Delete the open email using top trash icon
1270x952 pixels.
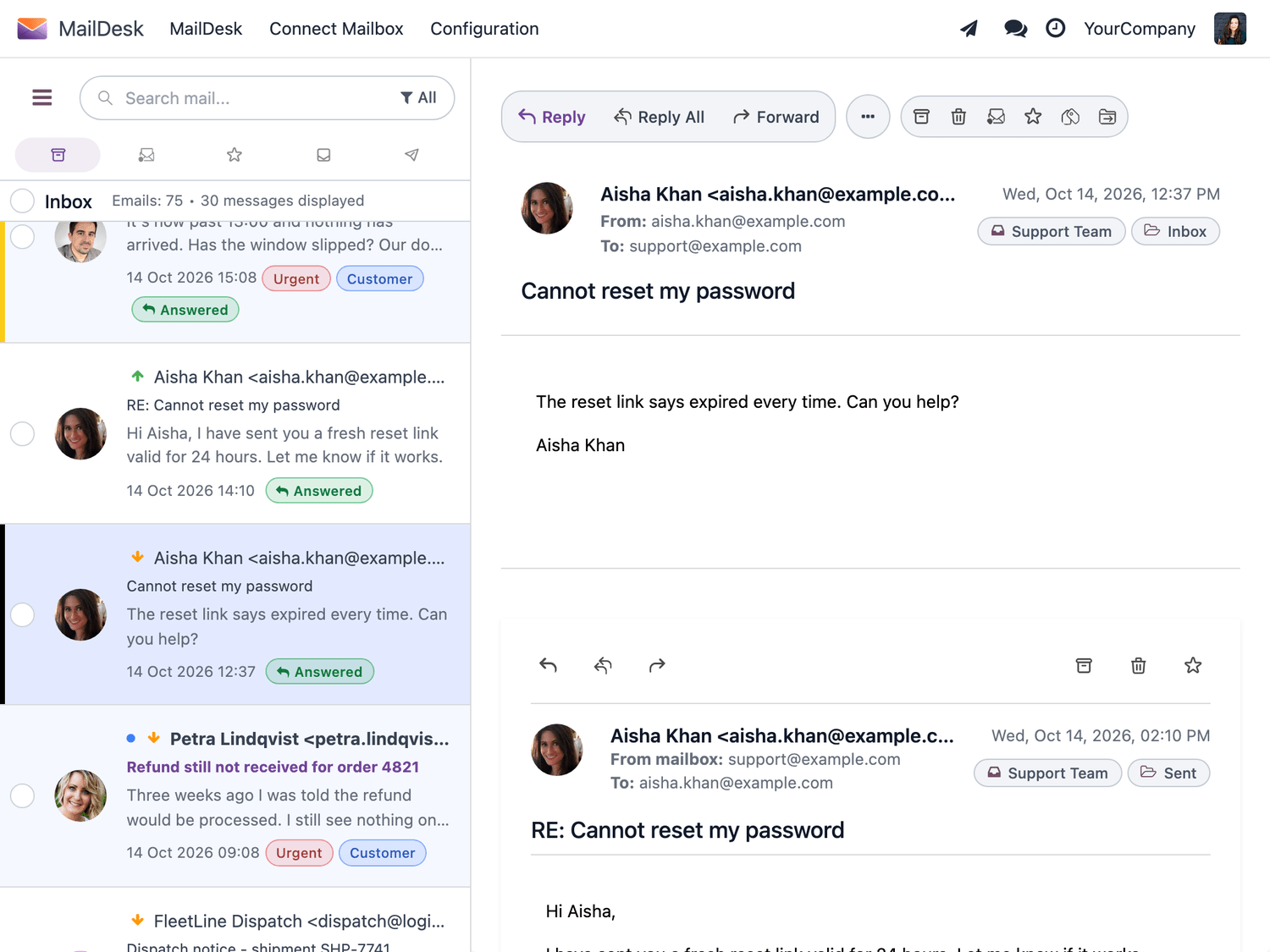pos(958,117)
